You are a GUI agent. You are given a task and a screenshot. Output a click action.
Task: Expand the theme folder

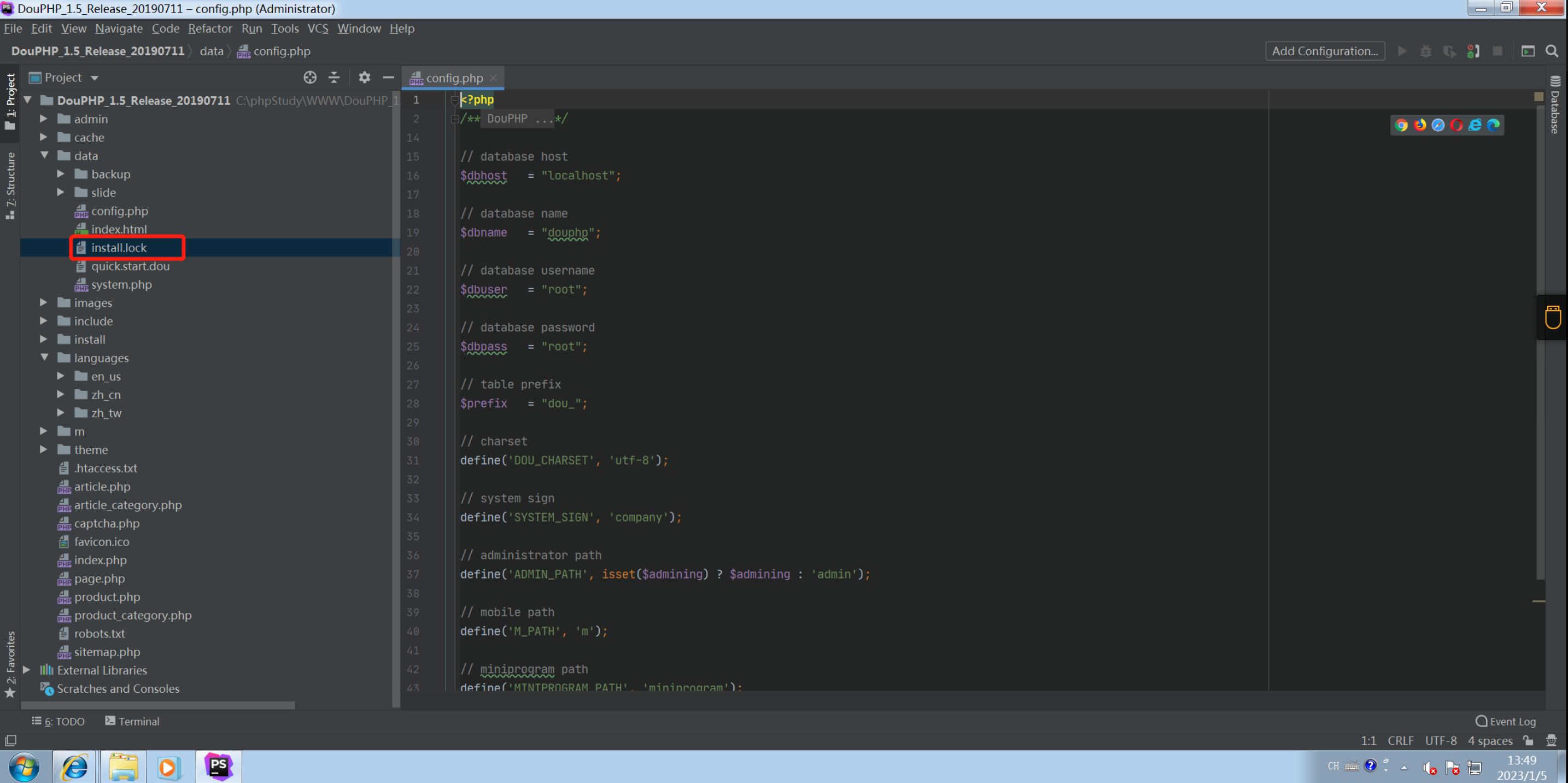click(x=43, y=449)
